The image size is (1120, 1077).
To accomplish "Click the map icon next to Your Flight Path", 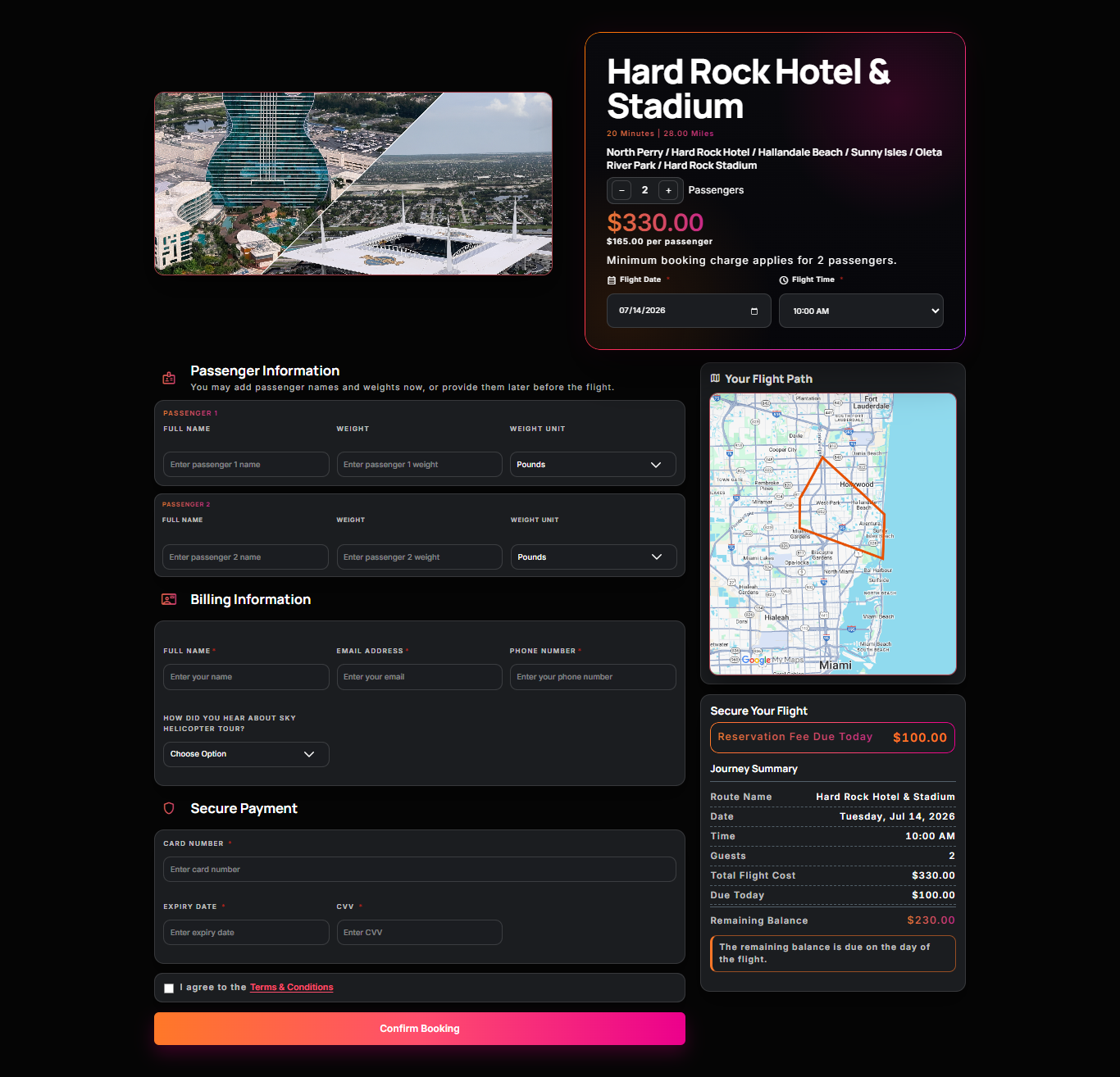I will (715, 379).
